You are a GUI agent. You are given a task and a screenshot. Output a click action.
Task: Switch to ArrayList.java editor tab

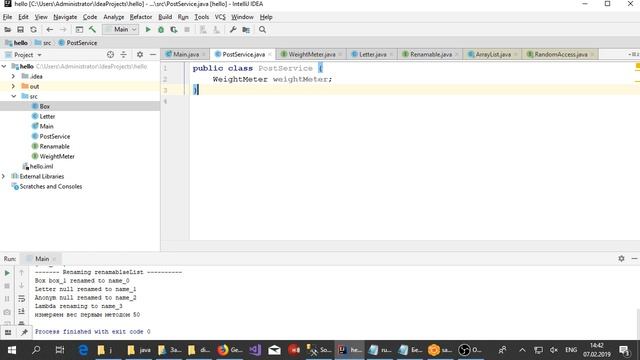point(493,54)
